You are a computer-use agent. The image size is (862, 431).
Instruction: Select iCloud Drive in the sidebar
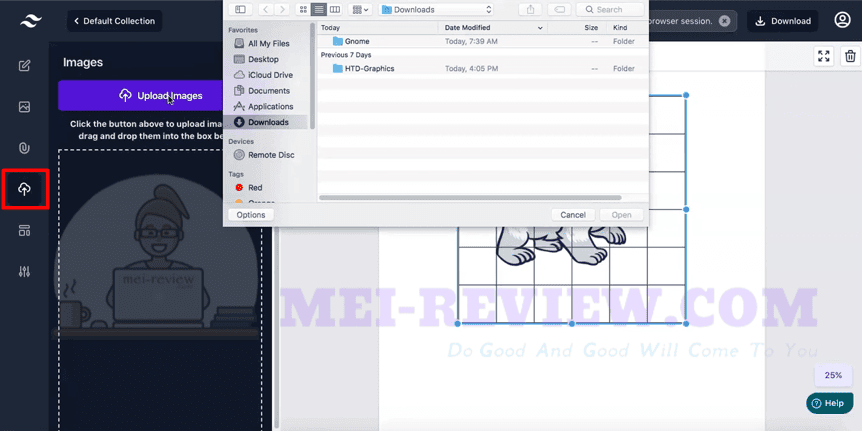point(270,75)
